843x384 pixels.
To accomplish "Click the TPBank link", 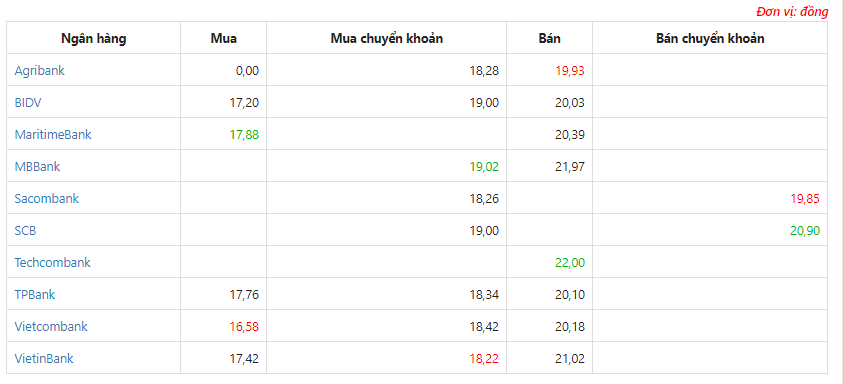I will point(34,295).
